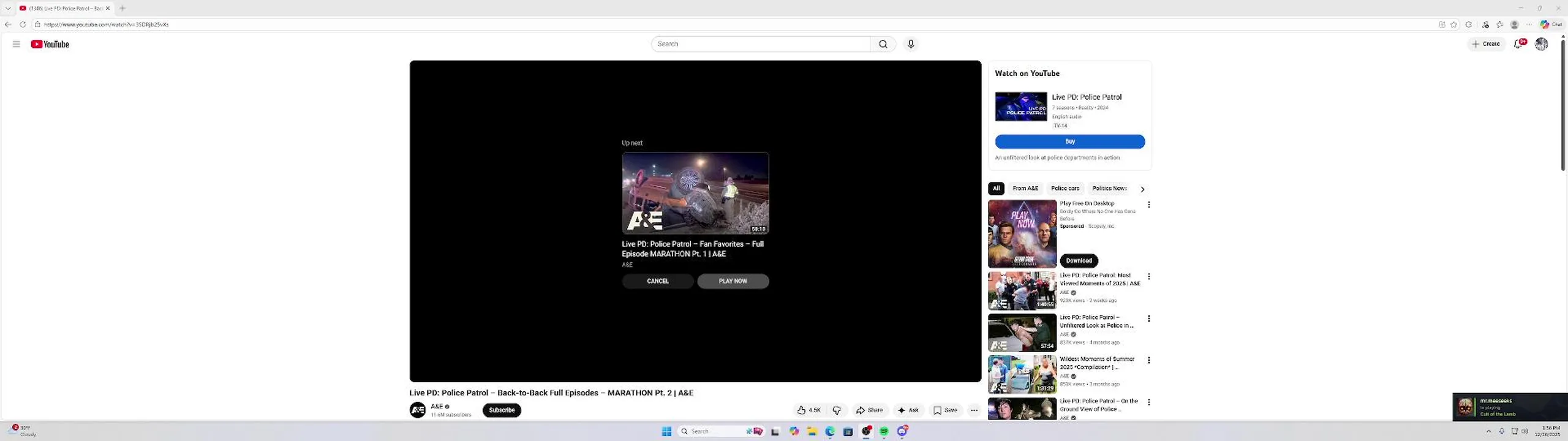Open Copilot Chat in browser toolbar
Screen dimensions: 1568x441
point(1551,24)
